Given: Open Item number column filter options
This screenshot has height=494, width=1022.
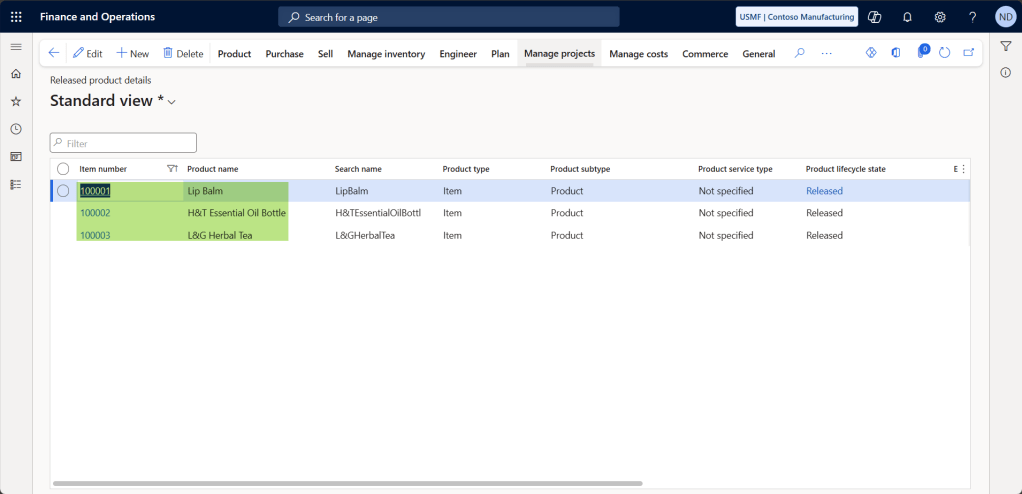Looking at the screenshot, I should pyautogui.click(x=171, y=169).
